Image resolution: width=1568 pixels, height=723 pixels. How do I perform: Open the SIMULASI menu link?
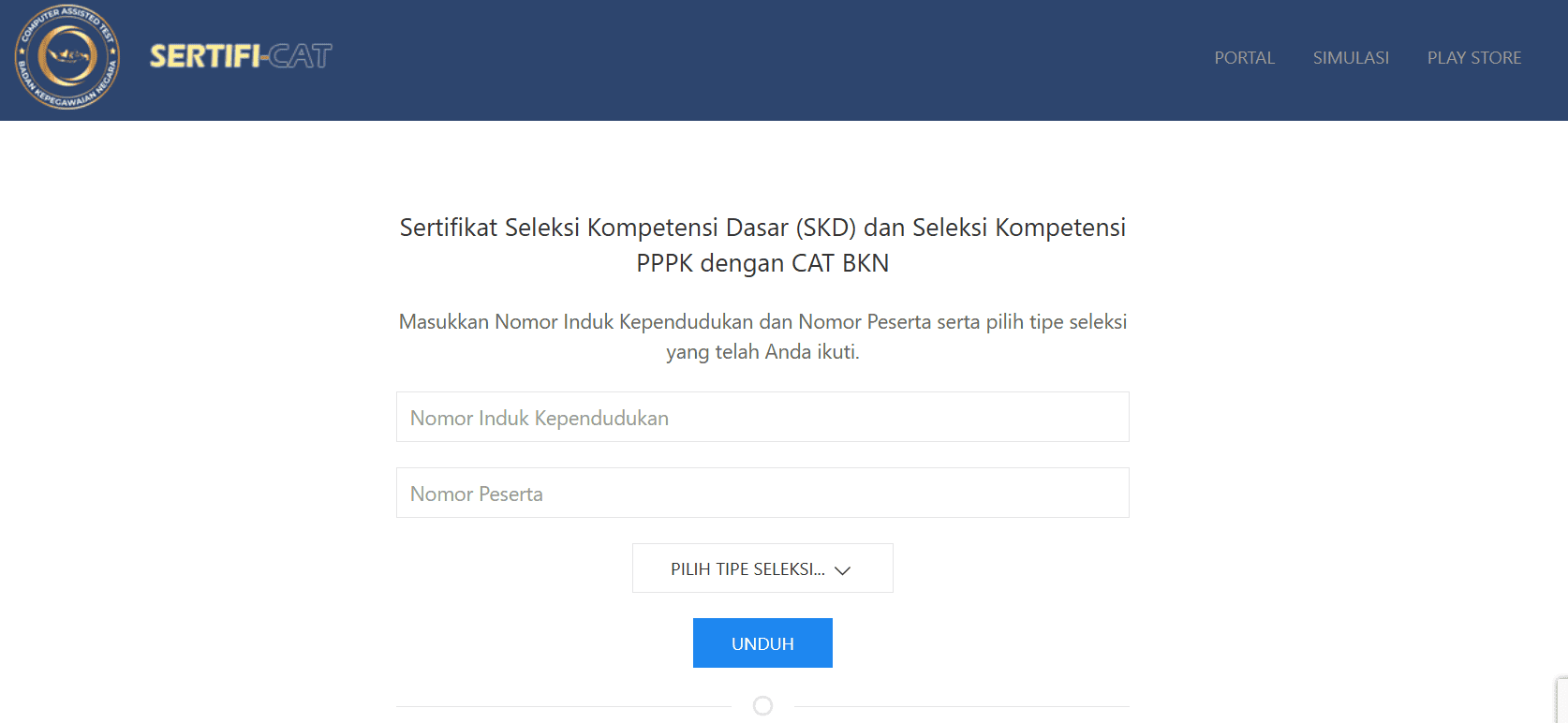click(x=1351, y=58)
